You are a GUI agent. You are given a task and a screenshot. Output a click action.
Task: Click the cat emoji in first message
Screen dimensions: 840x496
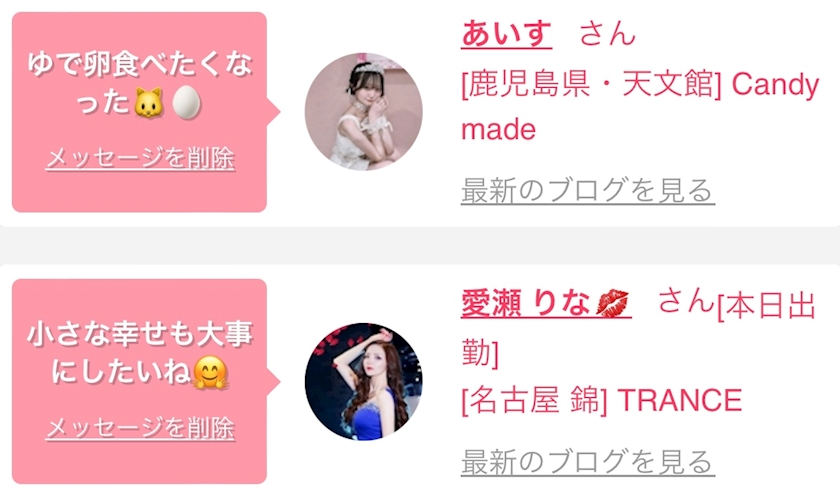148,102
